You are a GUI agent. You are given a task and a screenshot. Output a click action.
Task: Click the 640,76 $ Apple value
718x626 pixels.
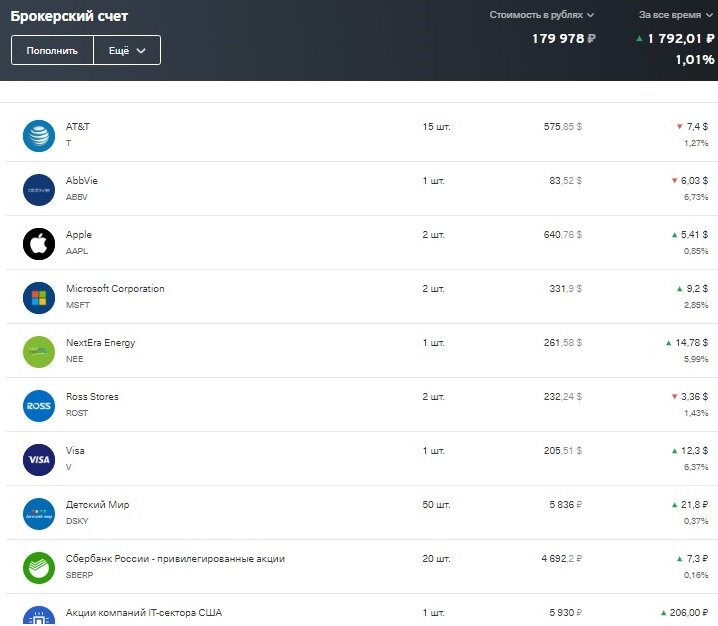pyautogui.click(x=563, y=235)
